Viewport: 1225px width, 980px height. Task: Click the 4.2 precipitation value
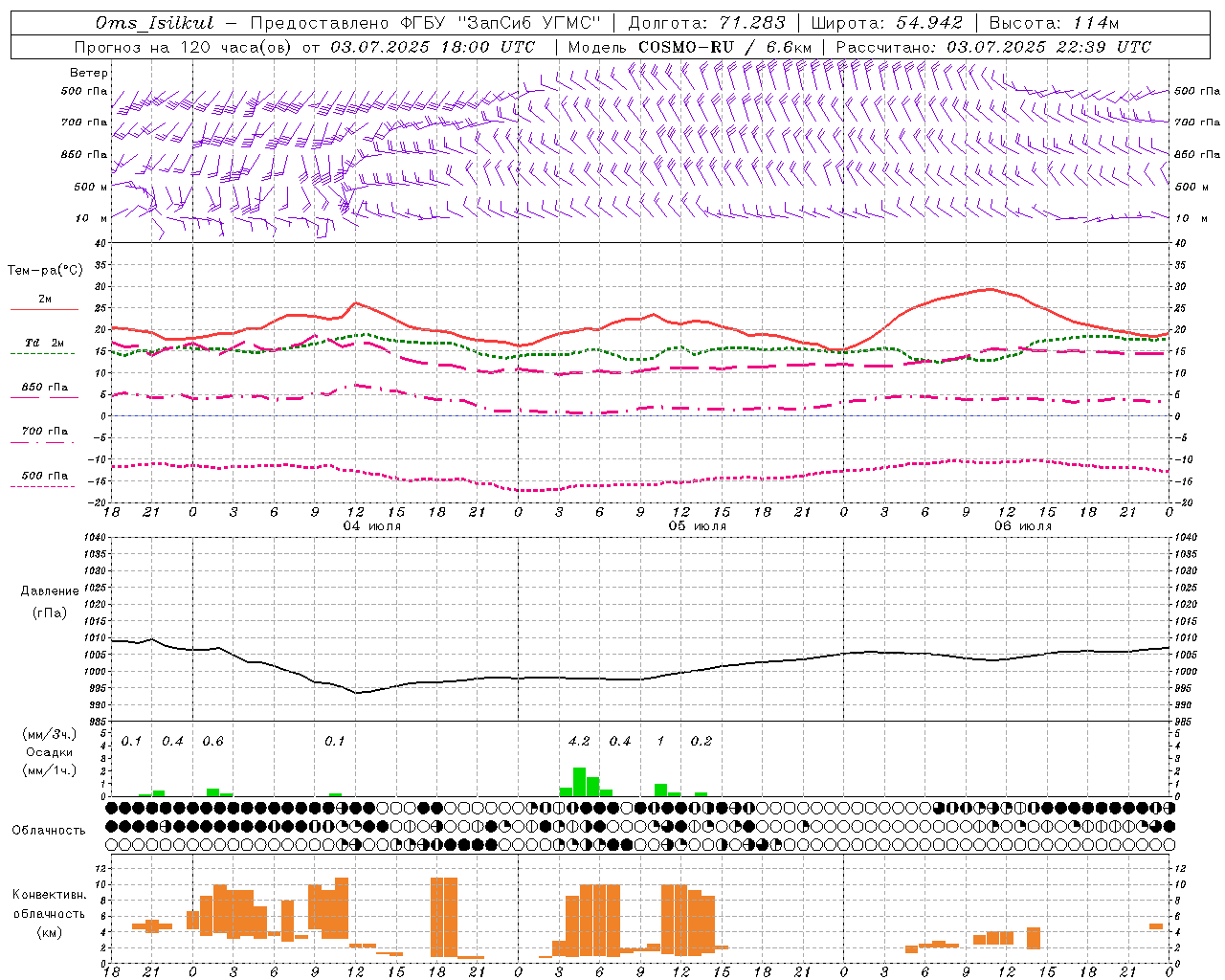coord(579,742)
